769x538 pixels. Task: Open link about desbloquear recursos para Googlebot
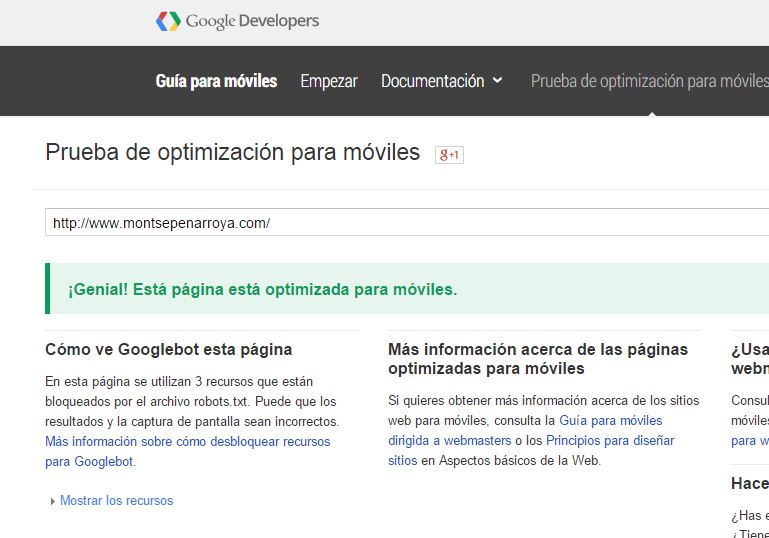[x=187, y=441]
